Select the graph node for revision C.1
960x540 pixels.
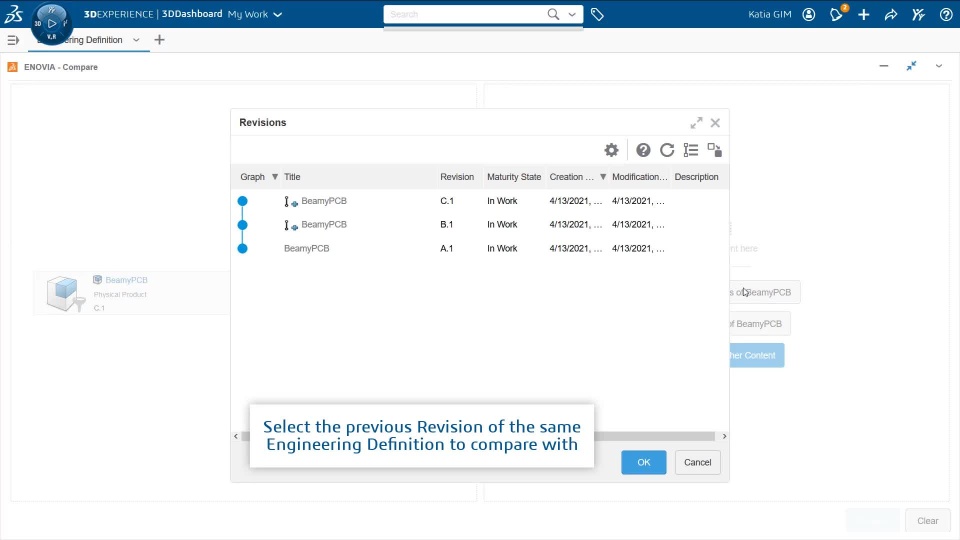click(242, 201)
